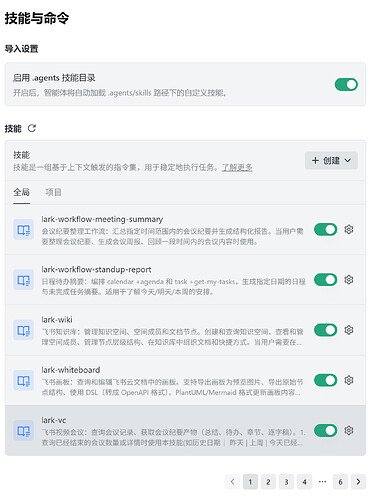
Task: Open the 了解更多 link
Action: pos(237,167)
